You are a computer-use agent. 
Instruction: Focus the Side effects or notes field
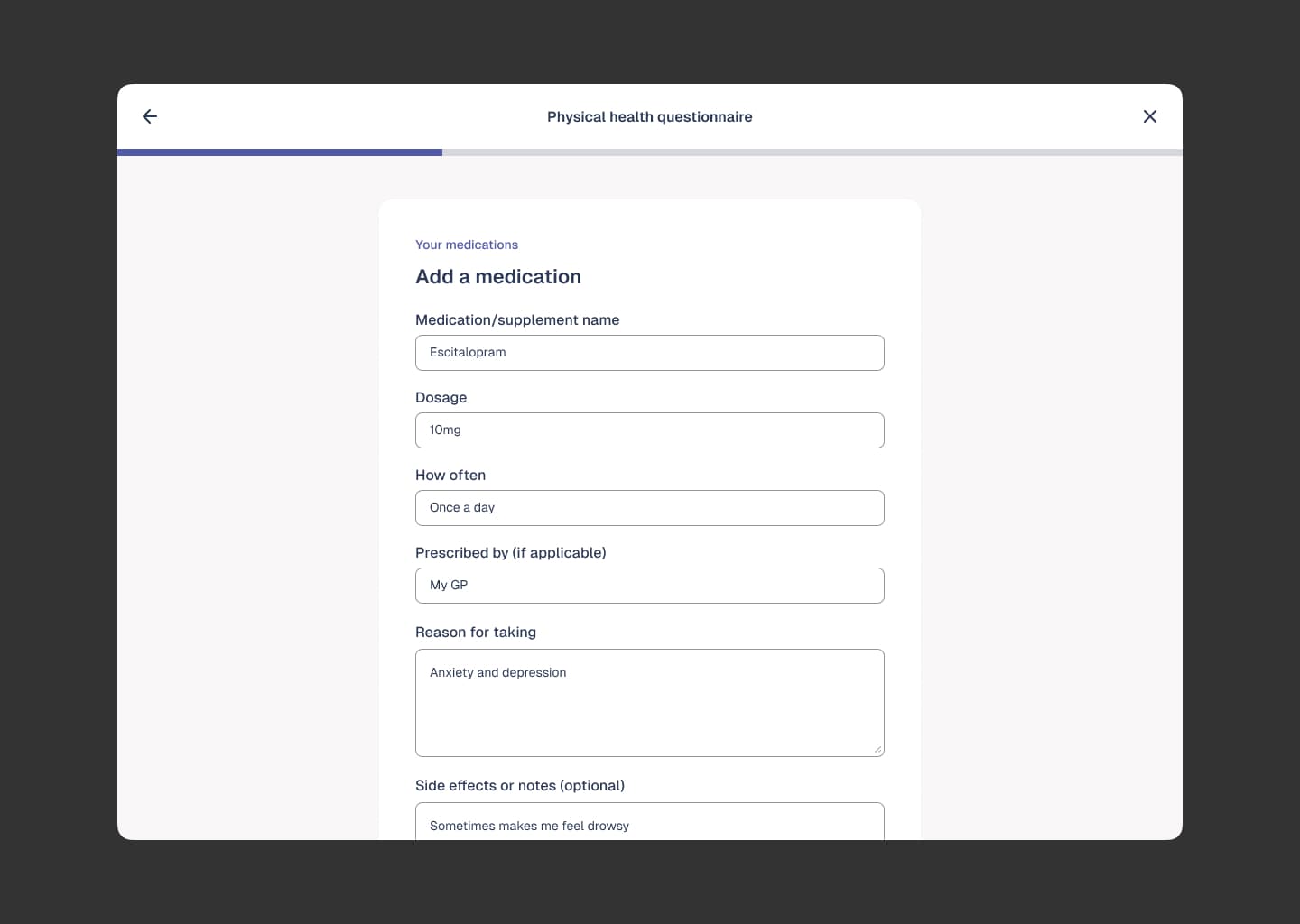649,824
